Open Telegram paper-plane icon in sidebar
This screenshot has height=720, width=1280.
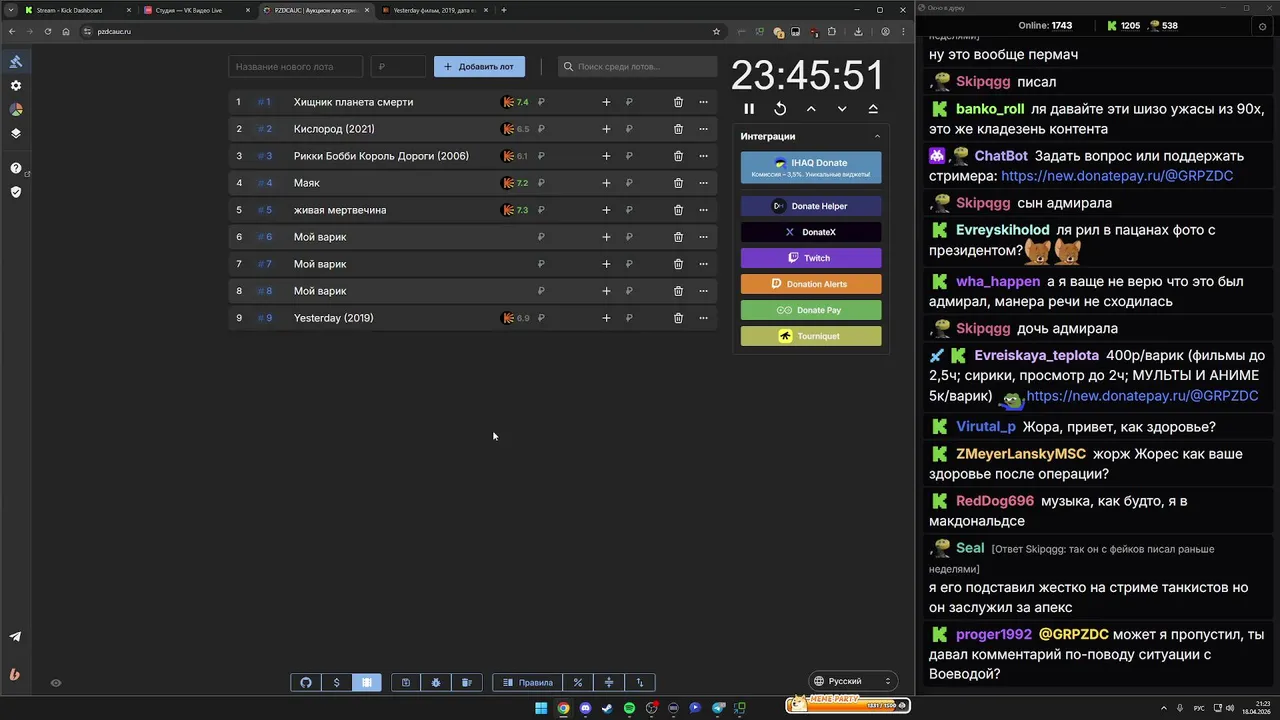point(16,637)
